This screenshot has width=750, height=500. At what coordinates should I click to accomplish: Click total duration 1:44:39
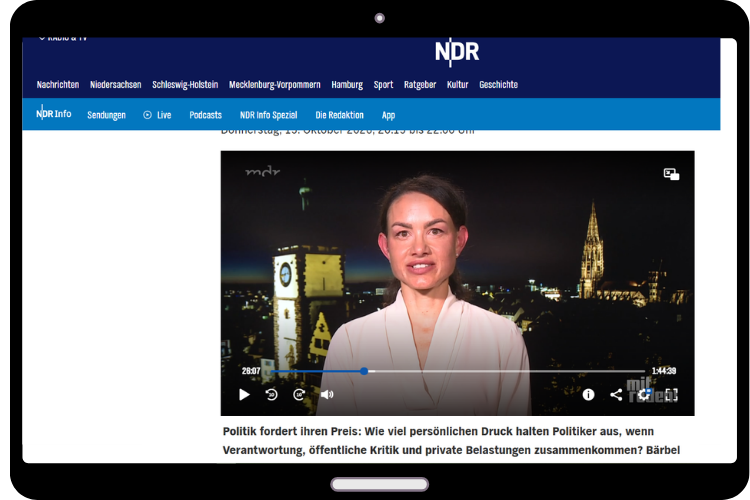pos(664,371)
